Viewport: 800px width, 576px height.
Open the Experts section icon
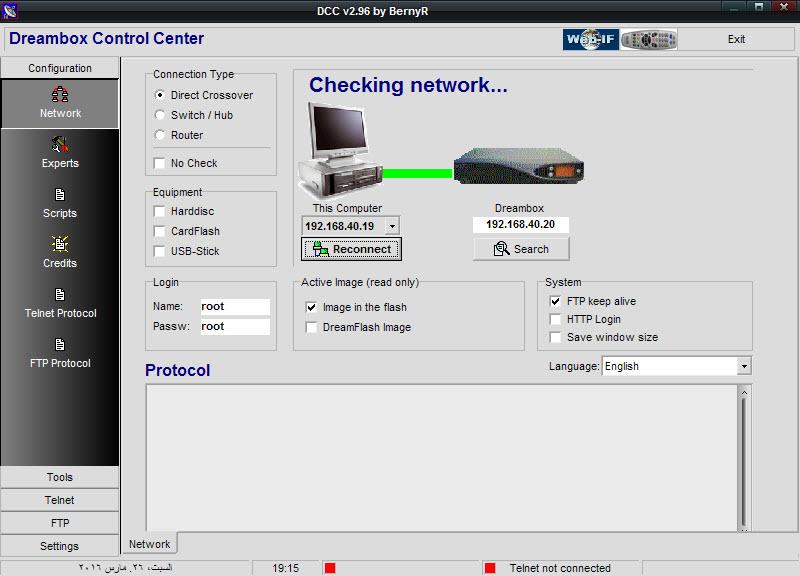coord(60,145)
